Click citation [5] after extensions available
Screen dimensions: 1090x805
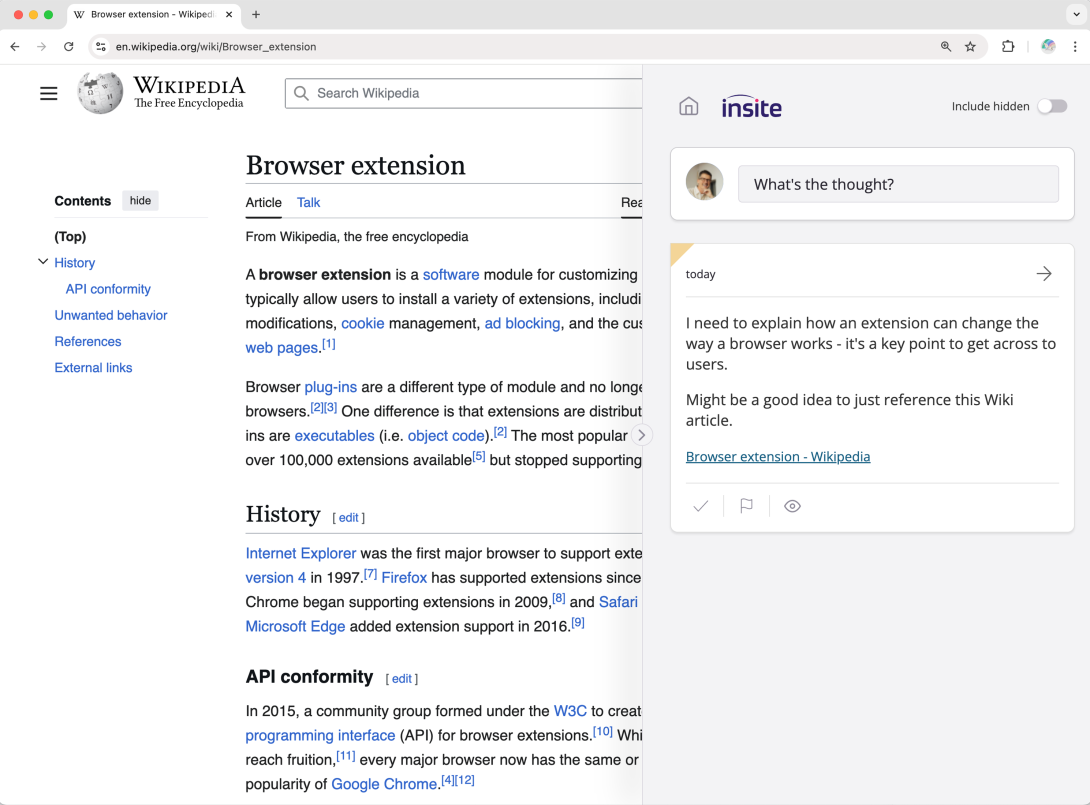pyautogui.click(x=479, y=456)
